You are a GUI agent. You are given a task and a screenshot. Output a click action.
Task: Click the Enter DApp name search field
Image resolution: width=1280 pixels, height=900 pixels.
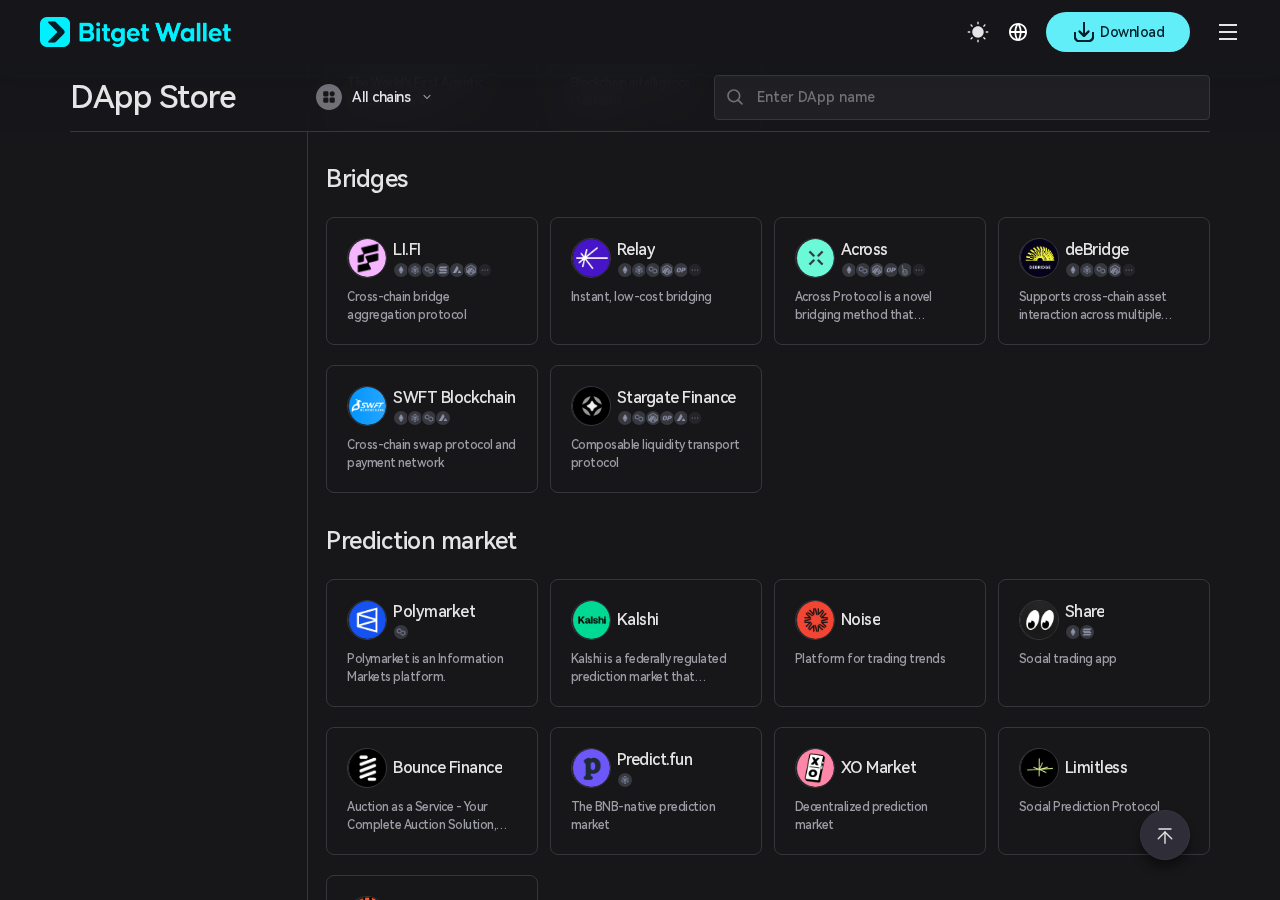(x=962, y=97)
